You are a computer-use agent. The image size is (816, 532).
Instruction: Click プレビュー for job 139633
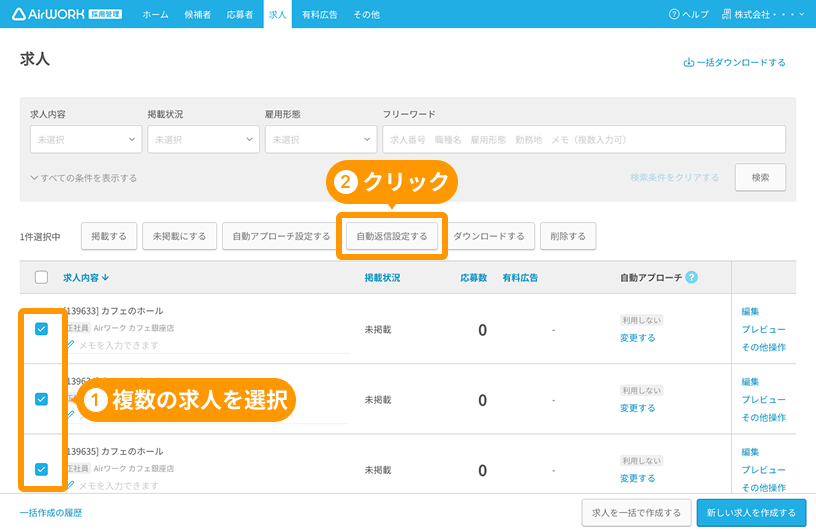click(x=763, y=329)
